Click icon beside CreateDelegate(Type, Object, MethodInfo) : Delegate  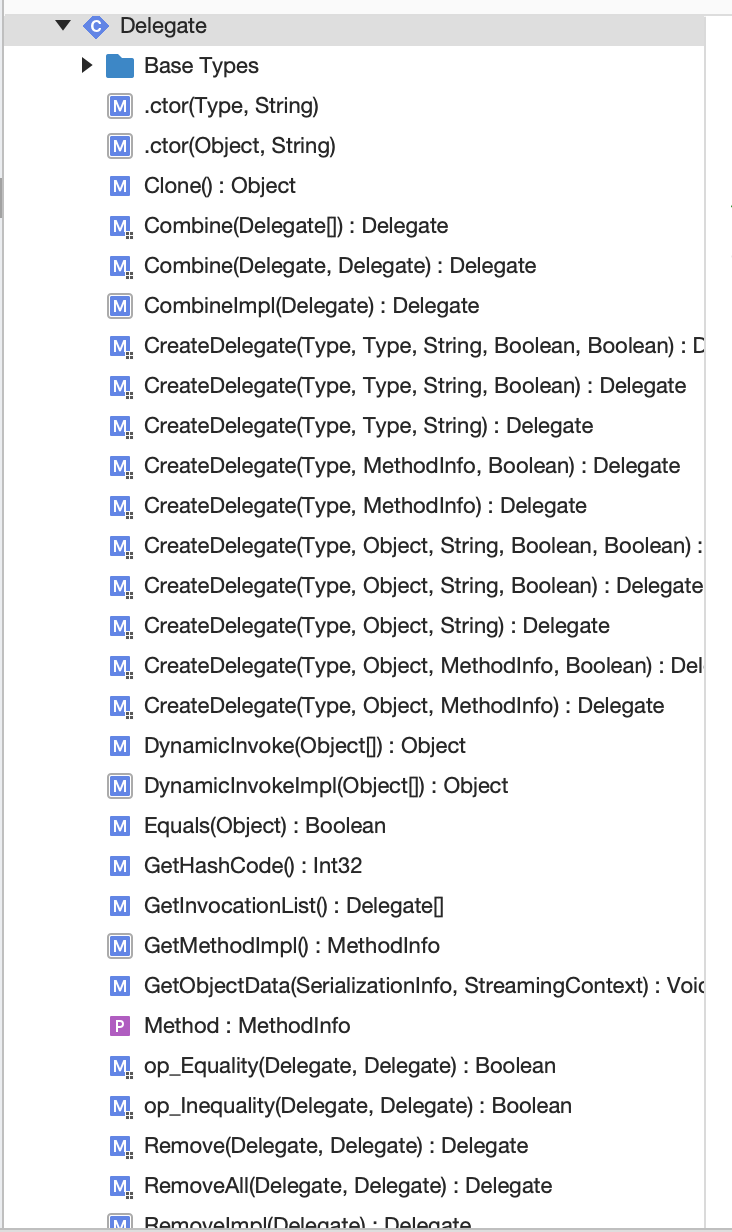pos(120,706)
